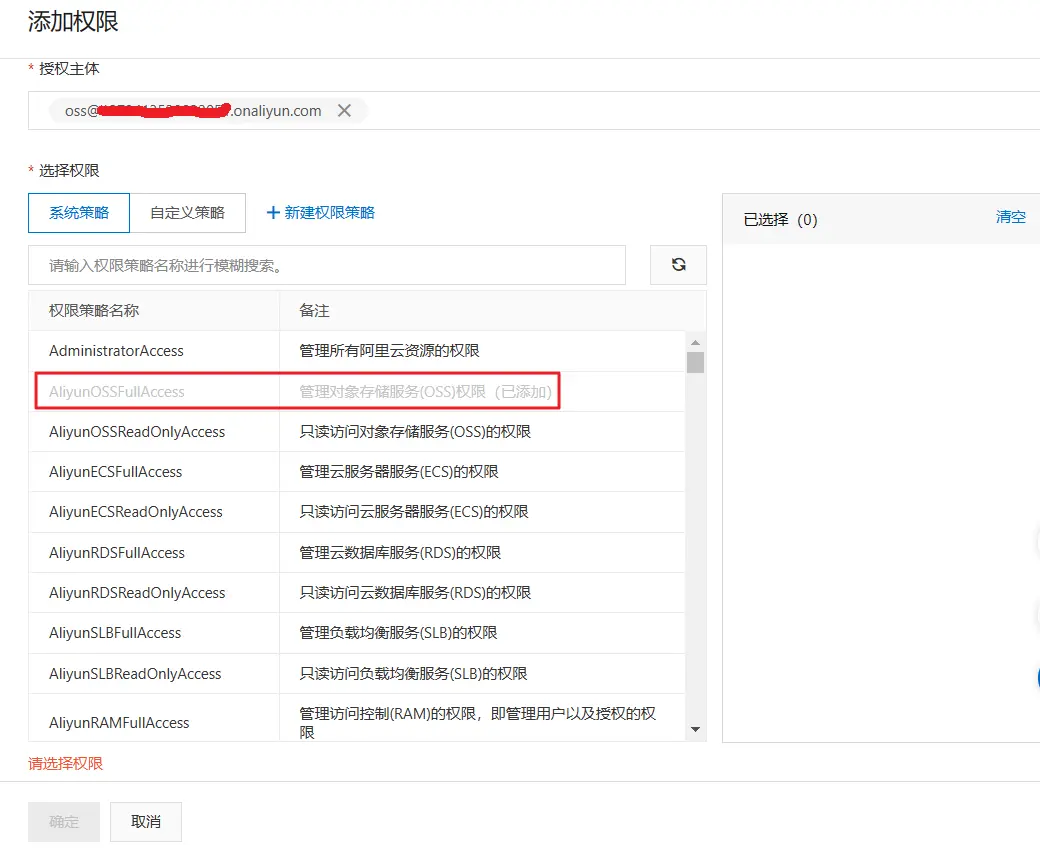Click the plus icon for 新建权限策略
The height and width of the screenshot is (850, 1040).
273,213
